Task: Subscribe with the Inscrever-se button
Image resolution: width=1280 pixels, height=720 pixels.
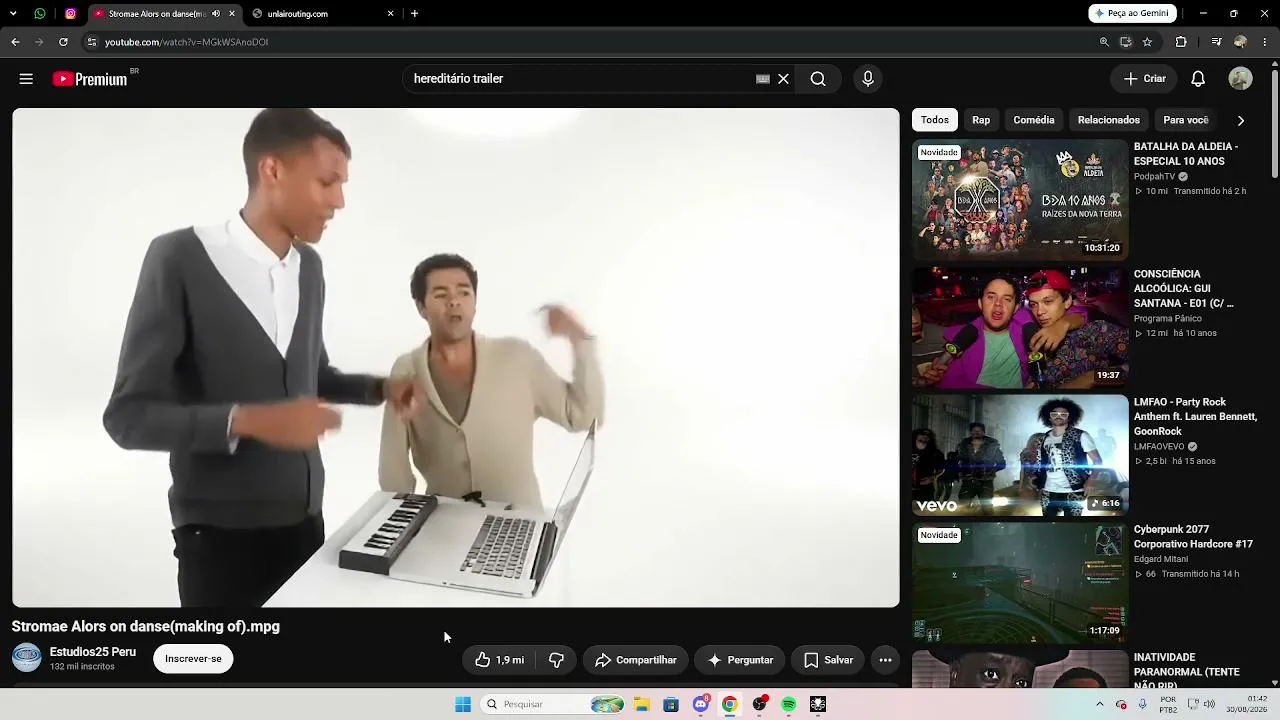Action: (x=193, y=659)
